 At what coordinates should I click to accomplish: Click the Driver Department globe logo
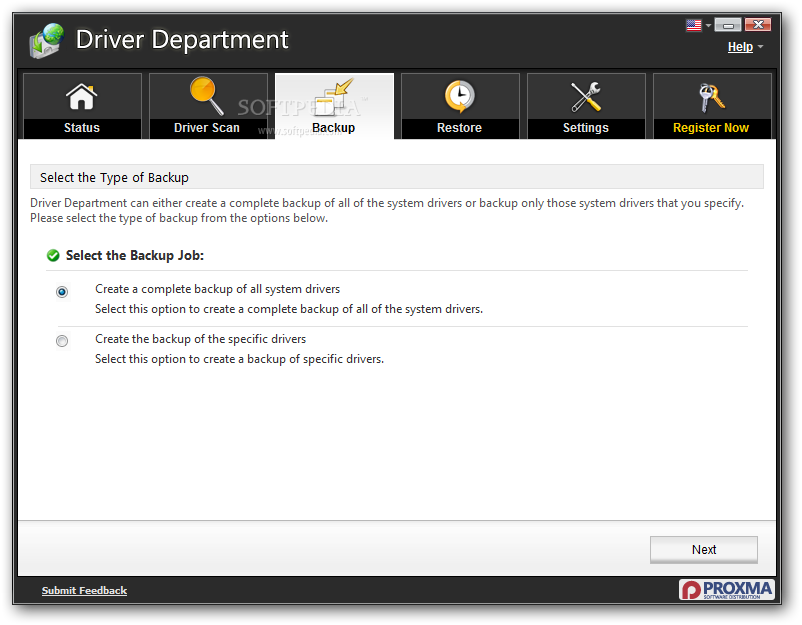point(47,41)
